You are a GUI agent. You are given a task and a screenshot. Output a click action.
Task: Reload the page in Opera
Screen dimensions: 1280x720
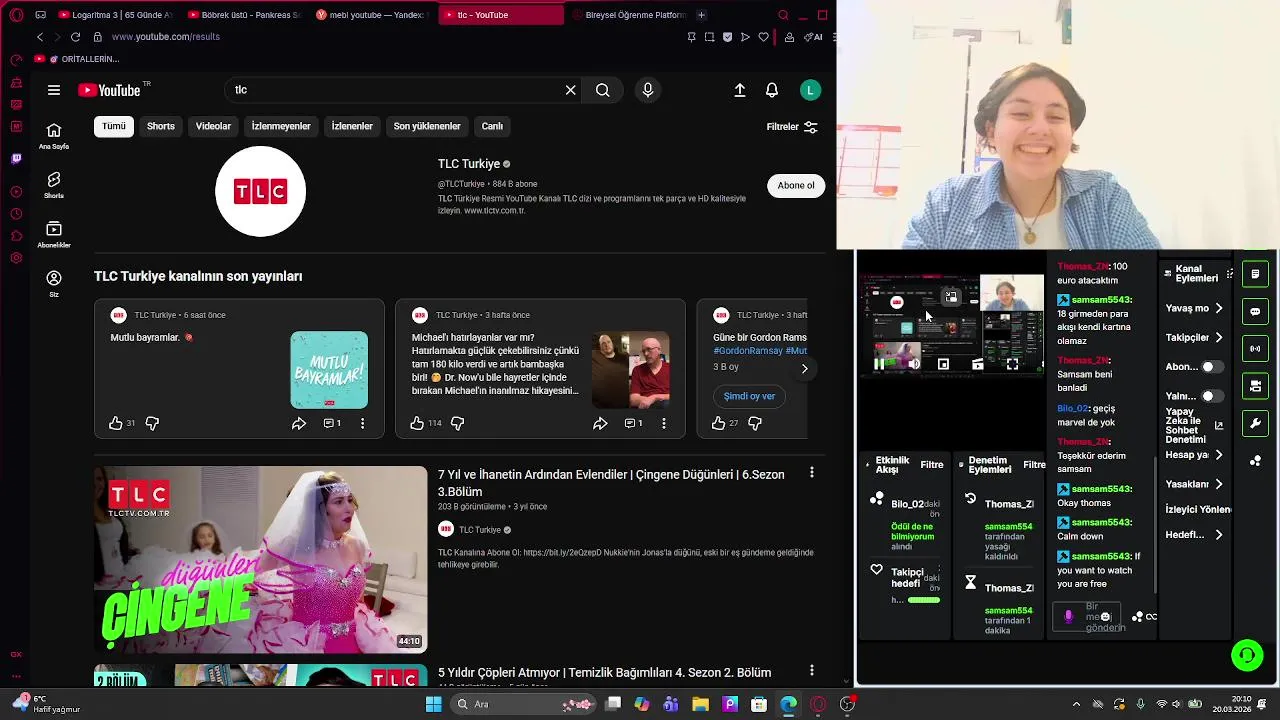click(75, 37)
